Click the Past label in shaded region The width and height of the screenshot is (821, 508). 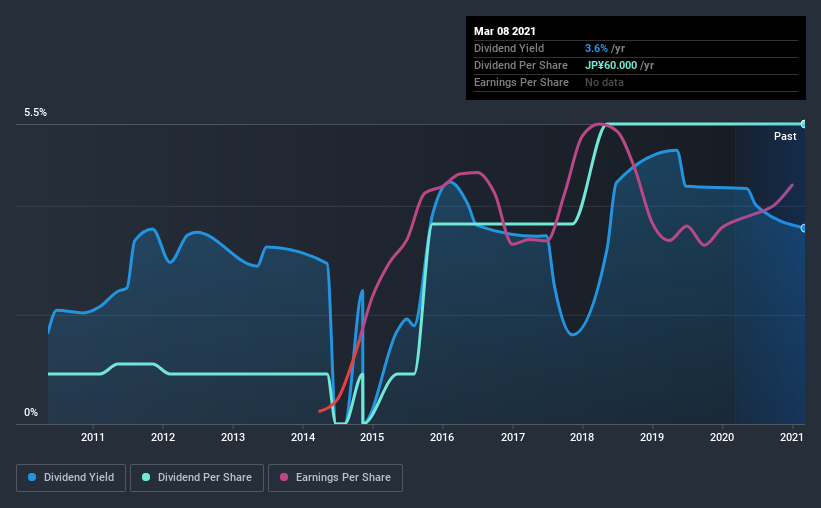click(785, 136)
